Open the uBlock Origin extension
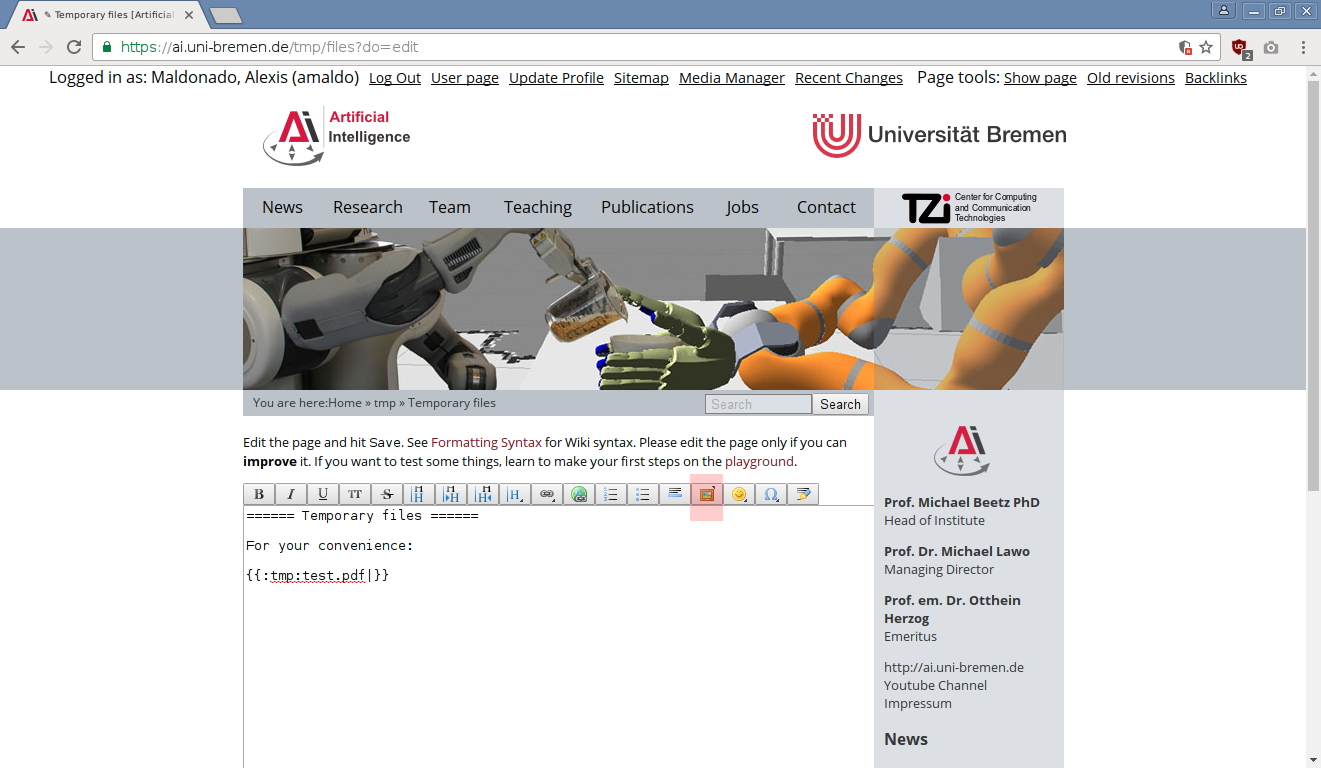Screen dimensions: 1321x768 point(1240,47)
